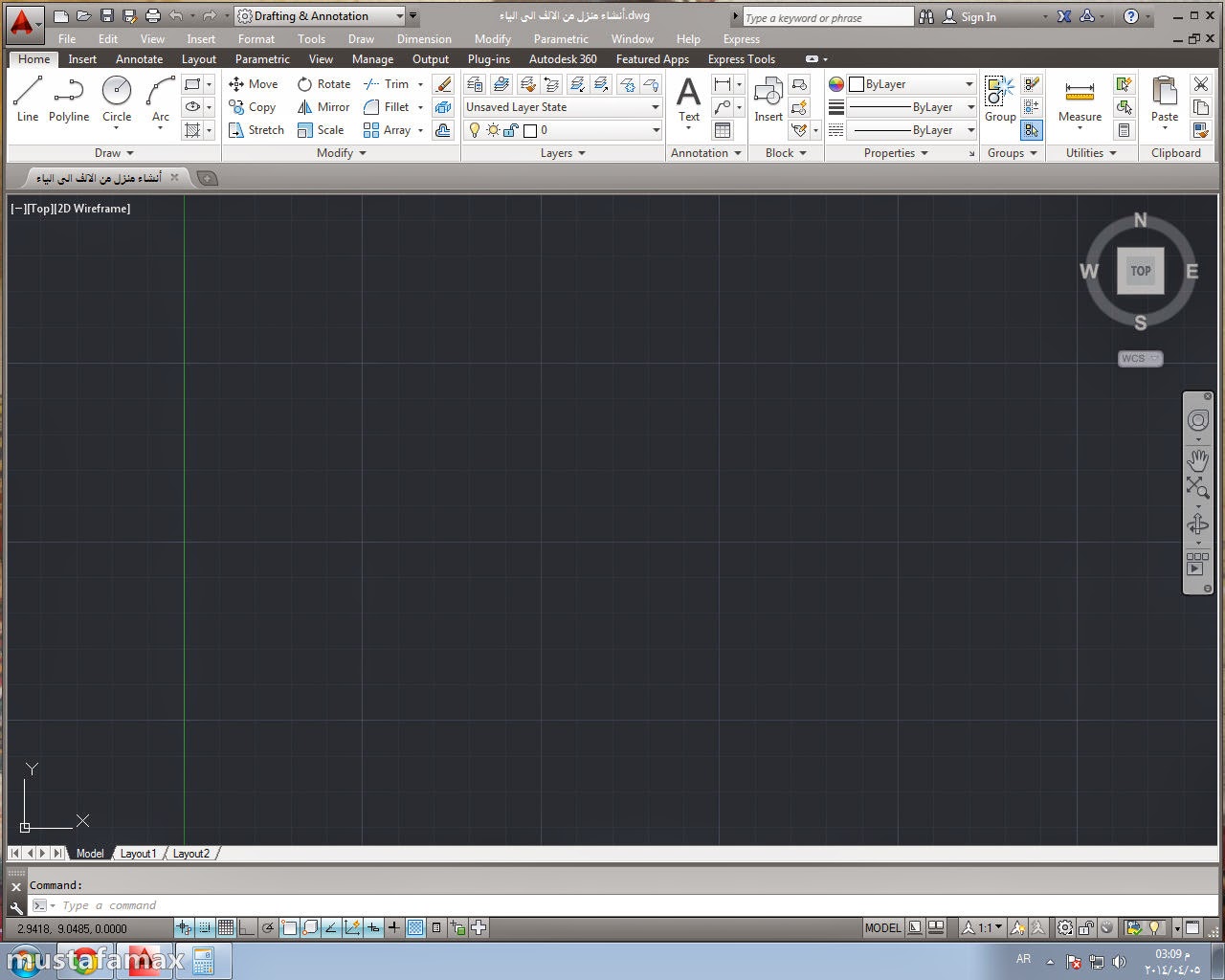This screenshot has height=980, width=1225.
Task: Click the Erase tool icon
Action: point(443,84)
